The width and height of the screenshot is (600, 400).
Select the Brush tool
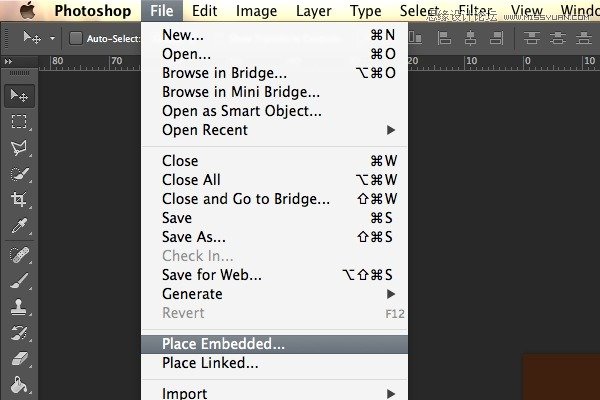(x=19, y=281)
